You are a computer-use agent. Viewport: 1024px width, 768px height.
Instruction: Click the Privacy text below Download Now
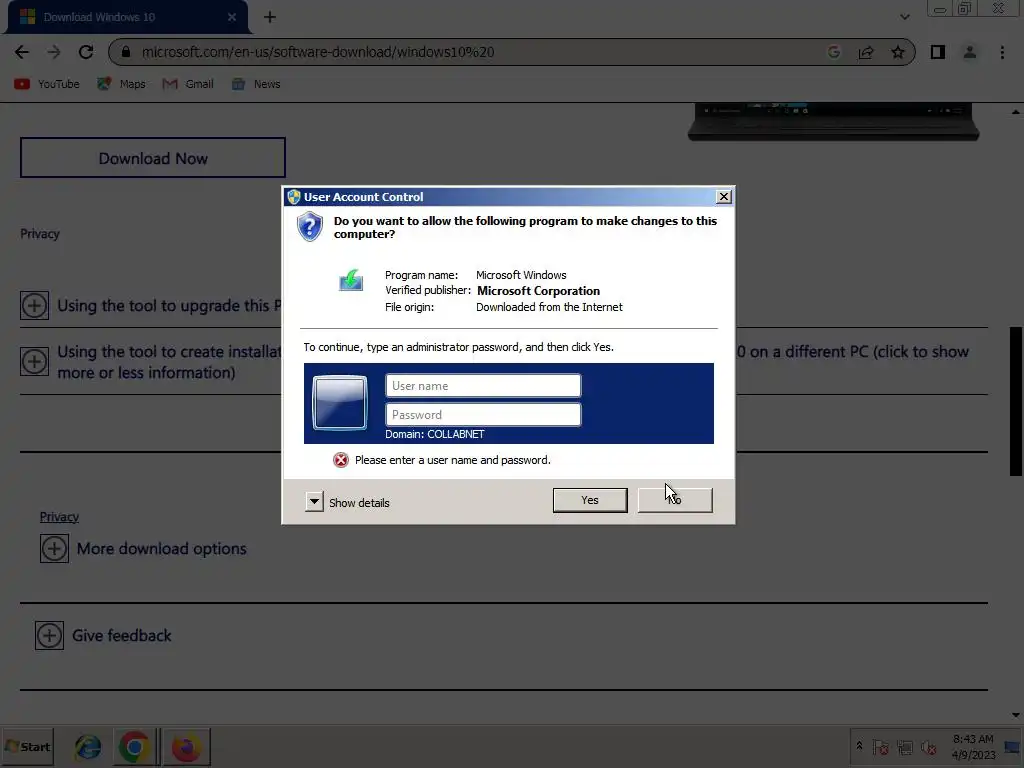point(40,234)
